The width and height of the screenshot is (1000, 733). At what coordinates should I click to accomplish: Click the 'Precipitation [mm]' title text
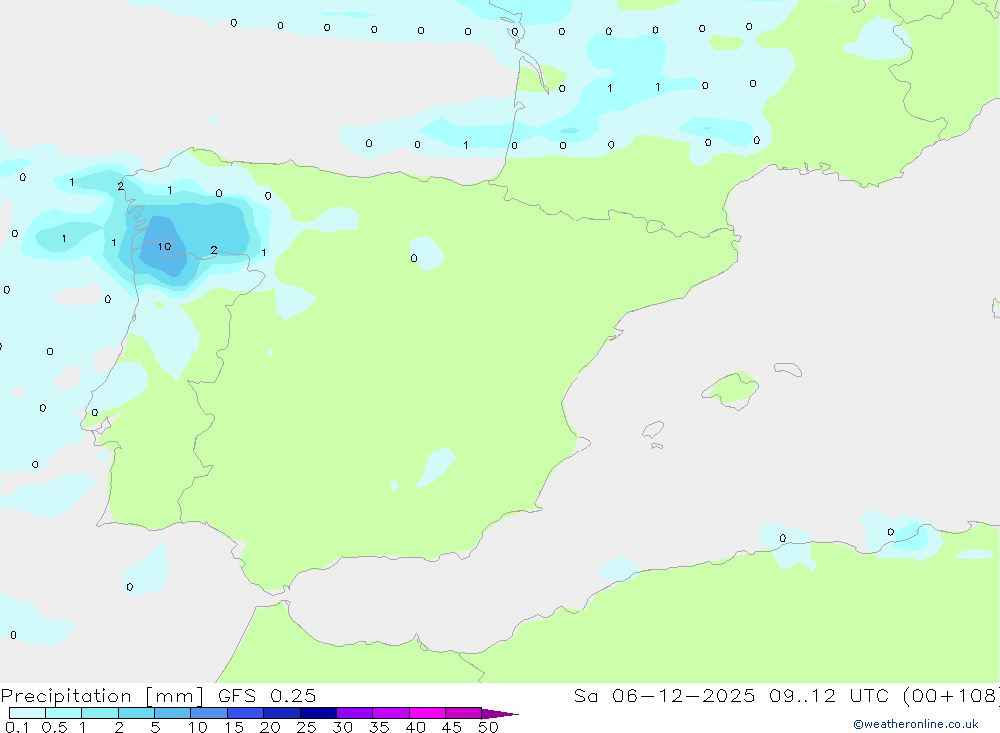coord(102,696)
